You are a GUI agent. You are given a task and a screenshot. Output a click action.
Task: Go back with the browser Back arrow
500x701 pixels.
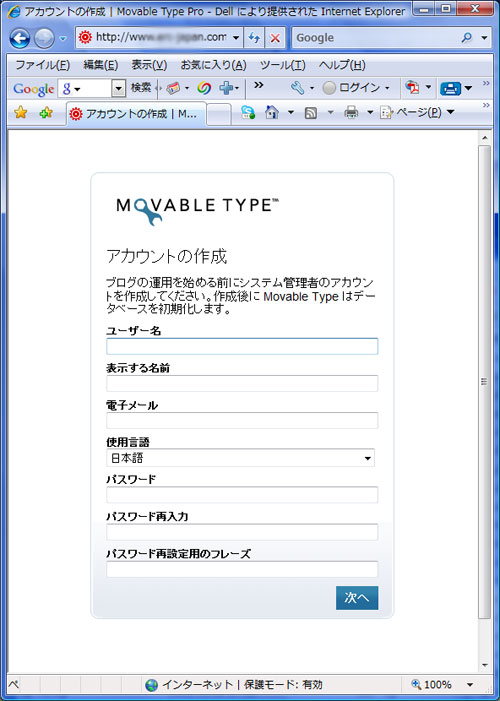pyautogui.click(x=20, y=38)
